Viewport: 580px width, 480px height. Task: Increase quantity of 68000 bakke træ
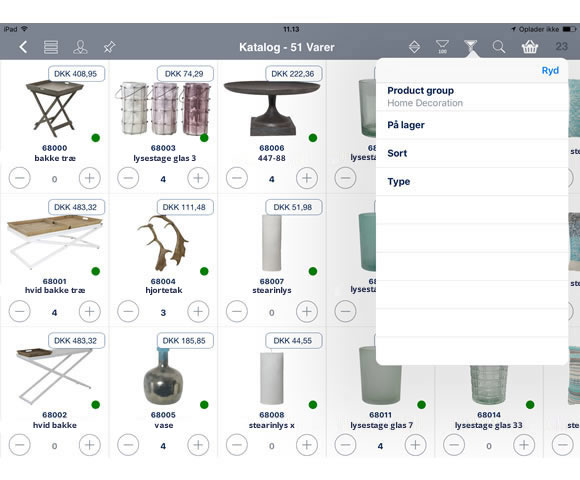[x=90, y=178]
